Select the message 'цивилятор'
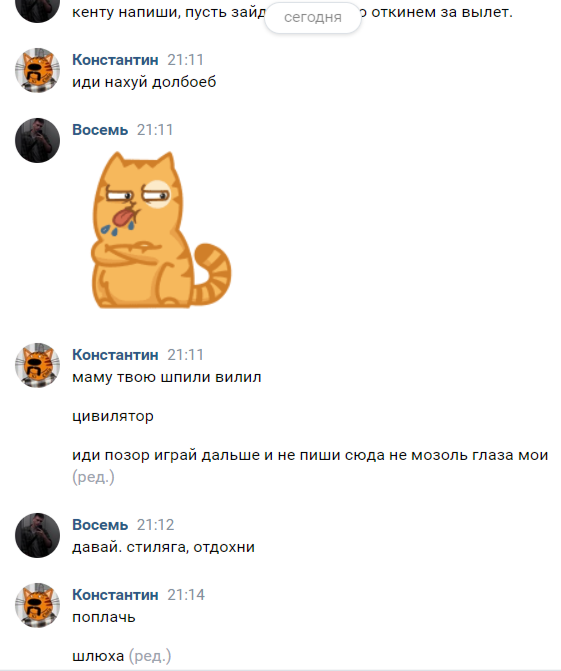 pos(113,416)
